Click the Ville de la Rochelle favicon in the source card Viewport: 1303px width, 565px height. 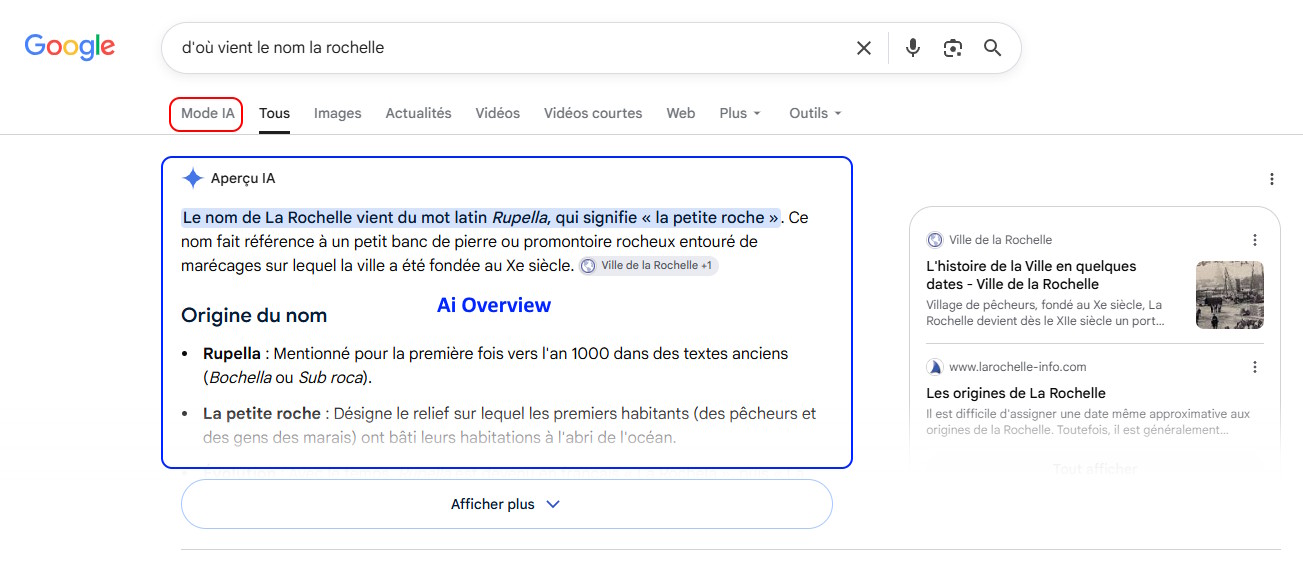click(935, 240)
